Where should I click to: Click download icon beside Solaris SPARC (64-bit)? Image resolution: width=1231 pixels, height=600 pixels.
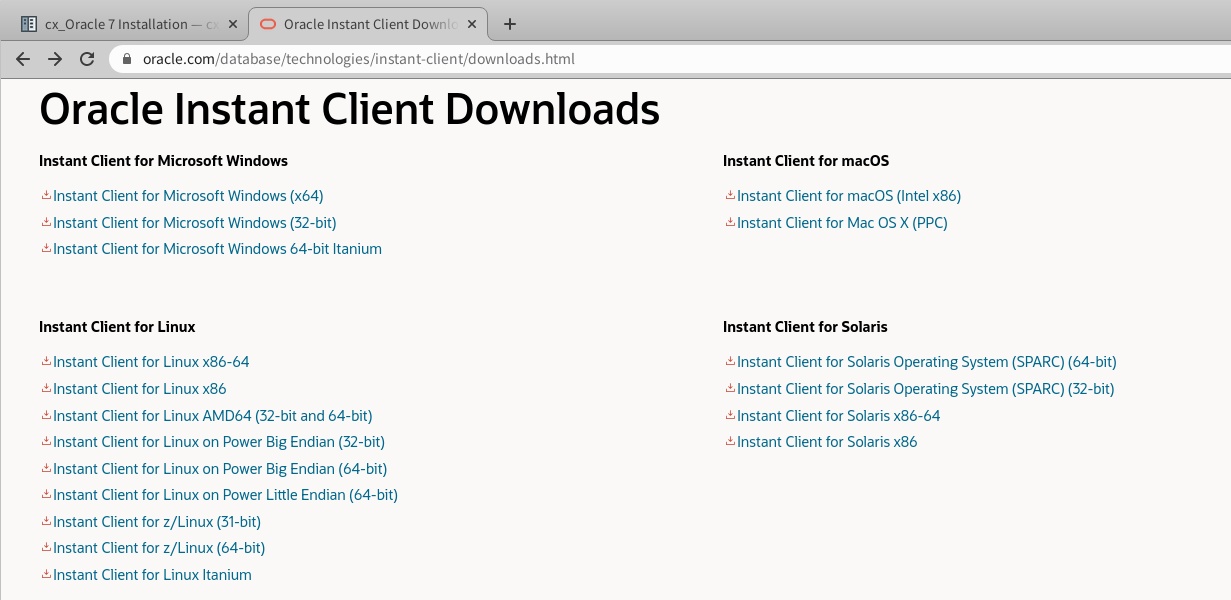[730, 362]
